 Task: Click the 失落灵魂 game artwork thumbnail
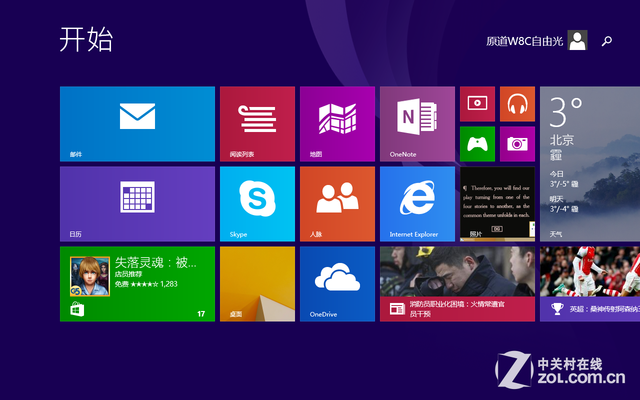90,276
